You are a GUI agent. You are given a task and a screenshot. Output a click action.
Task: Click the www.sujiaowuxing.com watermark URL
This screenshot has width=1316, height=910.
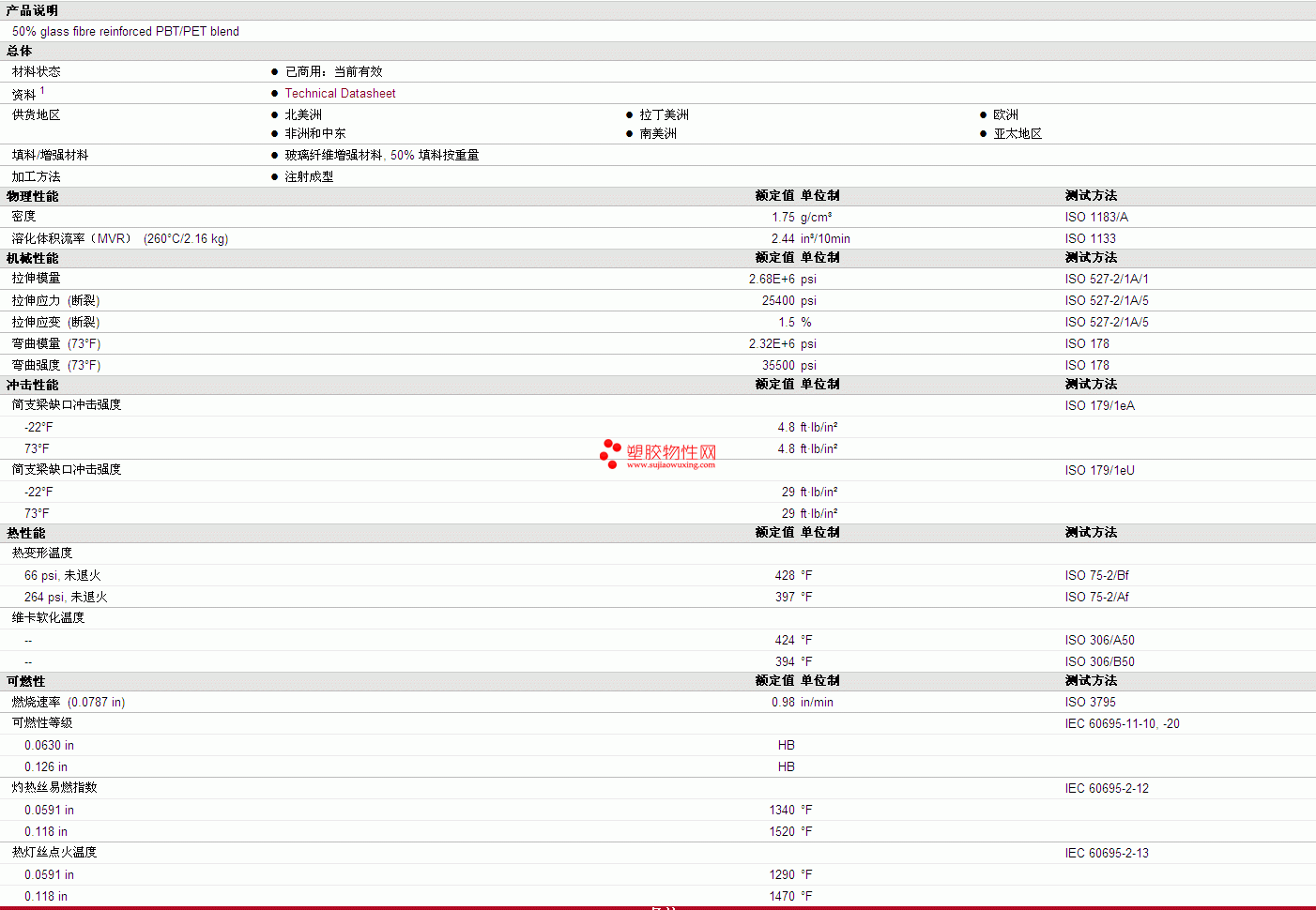[x=670, y=465]
